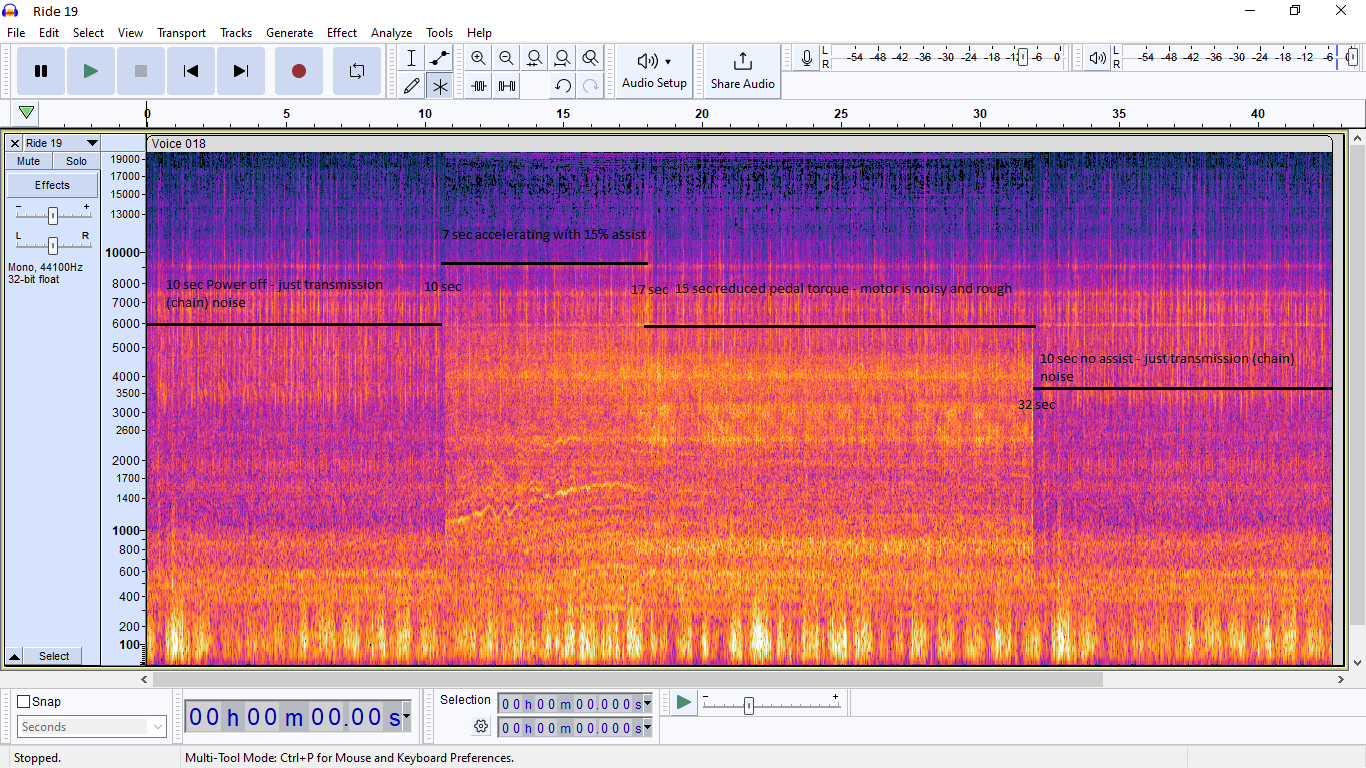Click the Record button
Image resolution: width=1366 pixels, height=768 pixels.
(298, 71)
